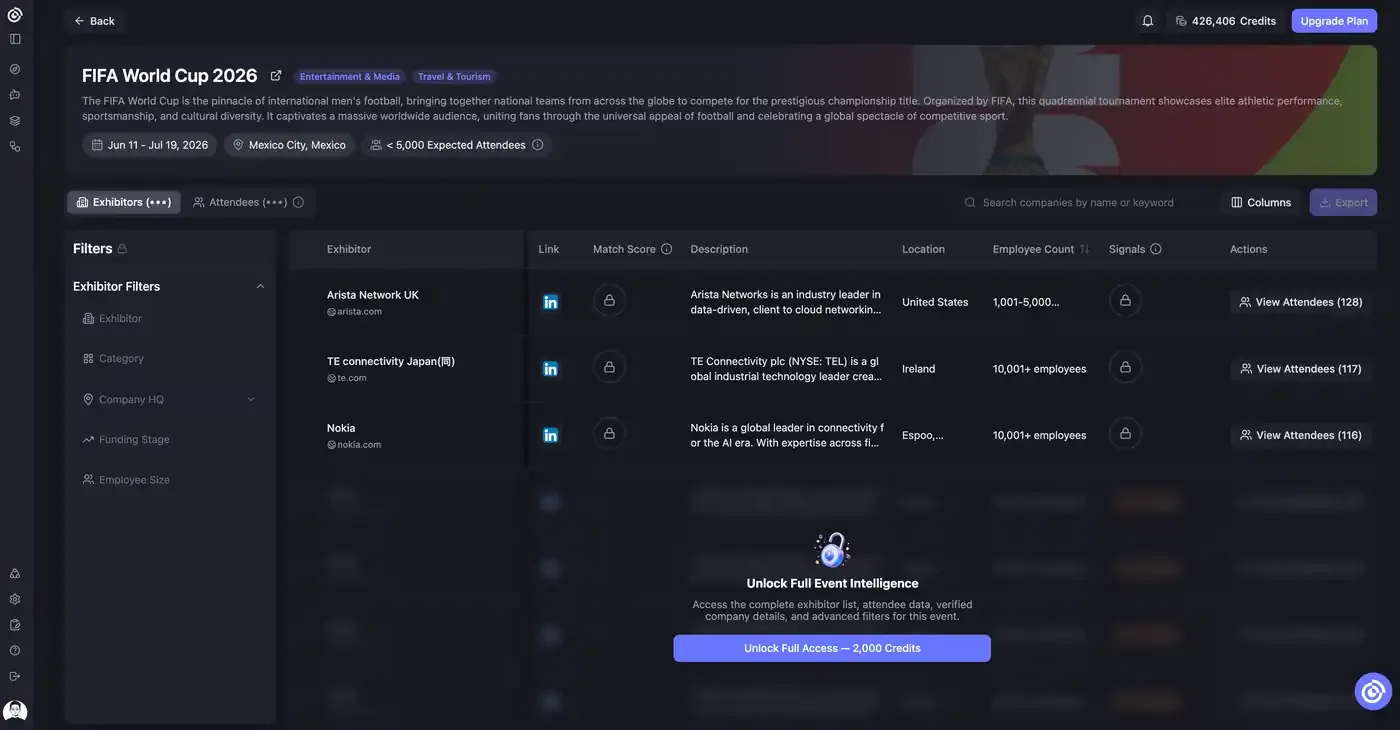This screenshot has width=1400, height=730.
Task: Open the settings gear icon in sidebar
Action: point(15,599)
